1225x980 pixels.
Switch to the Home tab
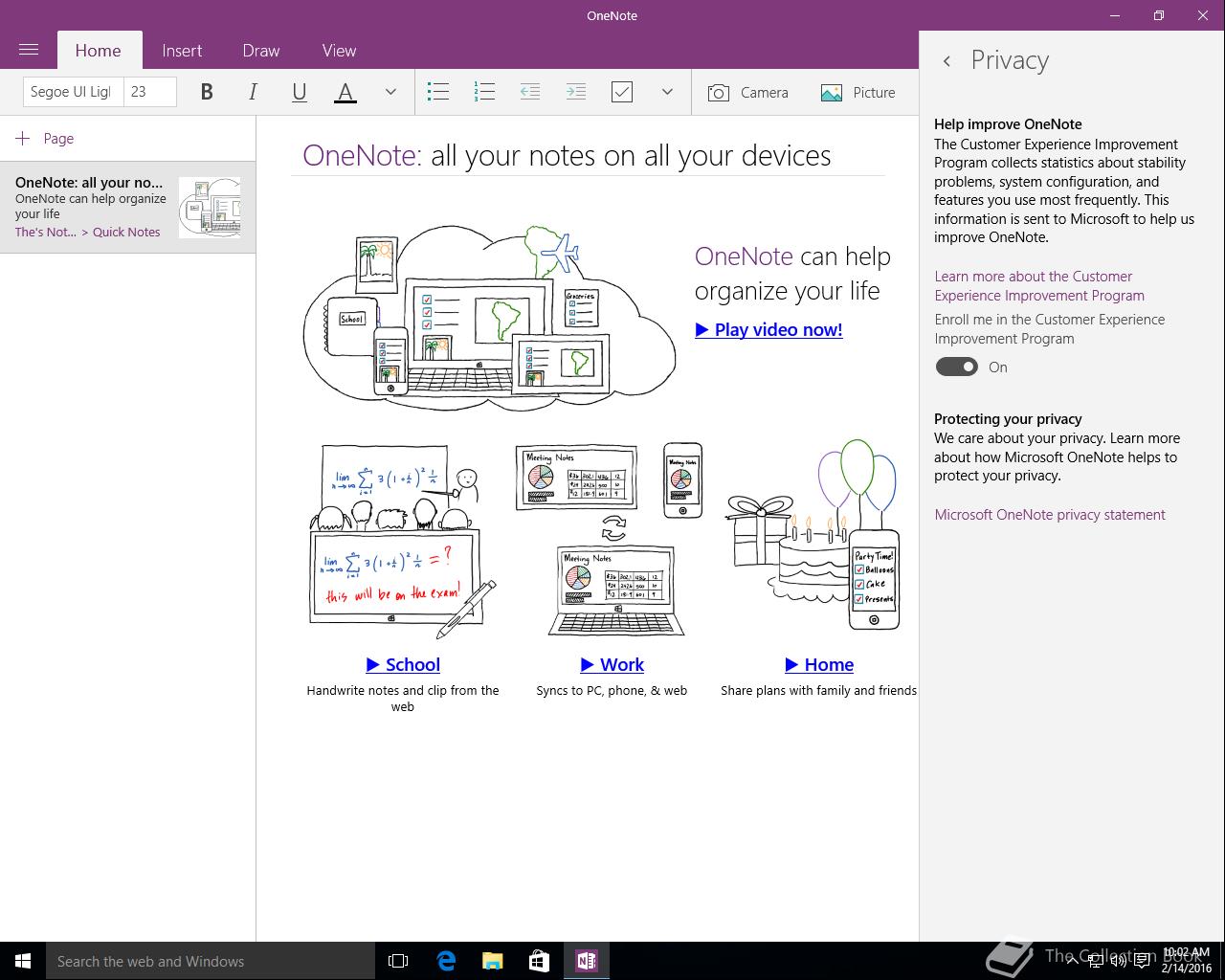tap(99, 51)
